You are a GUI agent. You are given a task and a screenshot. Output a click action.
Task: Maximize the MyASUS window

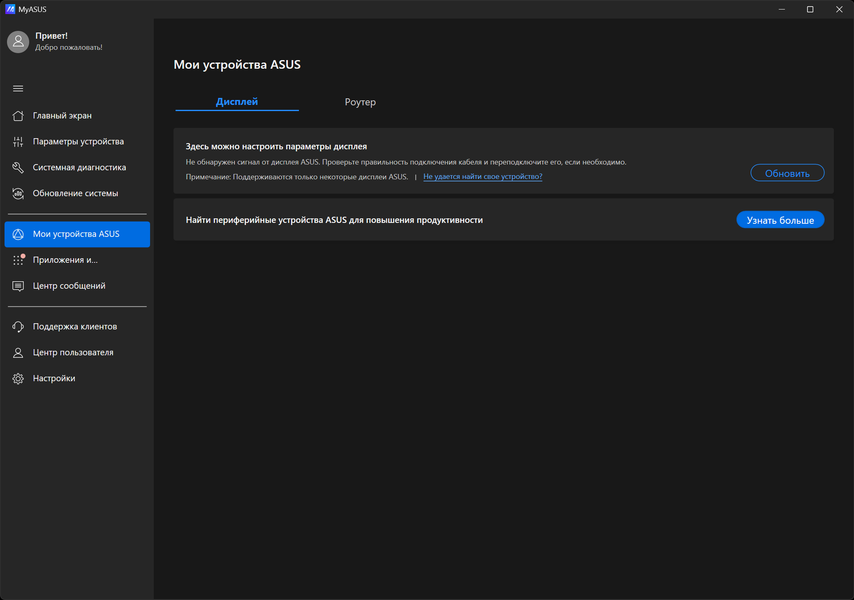click(810, 9)
